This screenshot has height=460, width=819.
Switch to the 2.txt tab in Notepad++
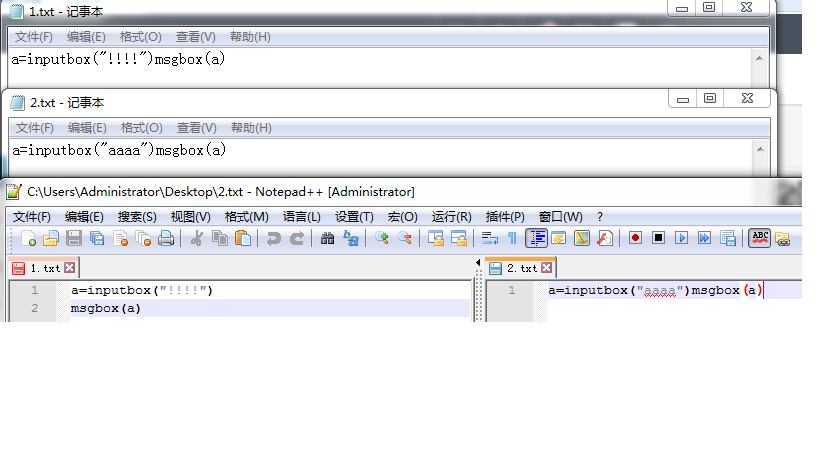[521, 268]
